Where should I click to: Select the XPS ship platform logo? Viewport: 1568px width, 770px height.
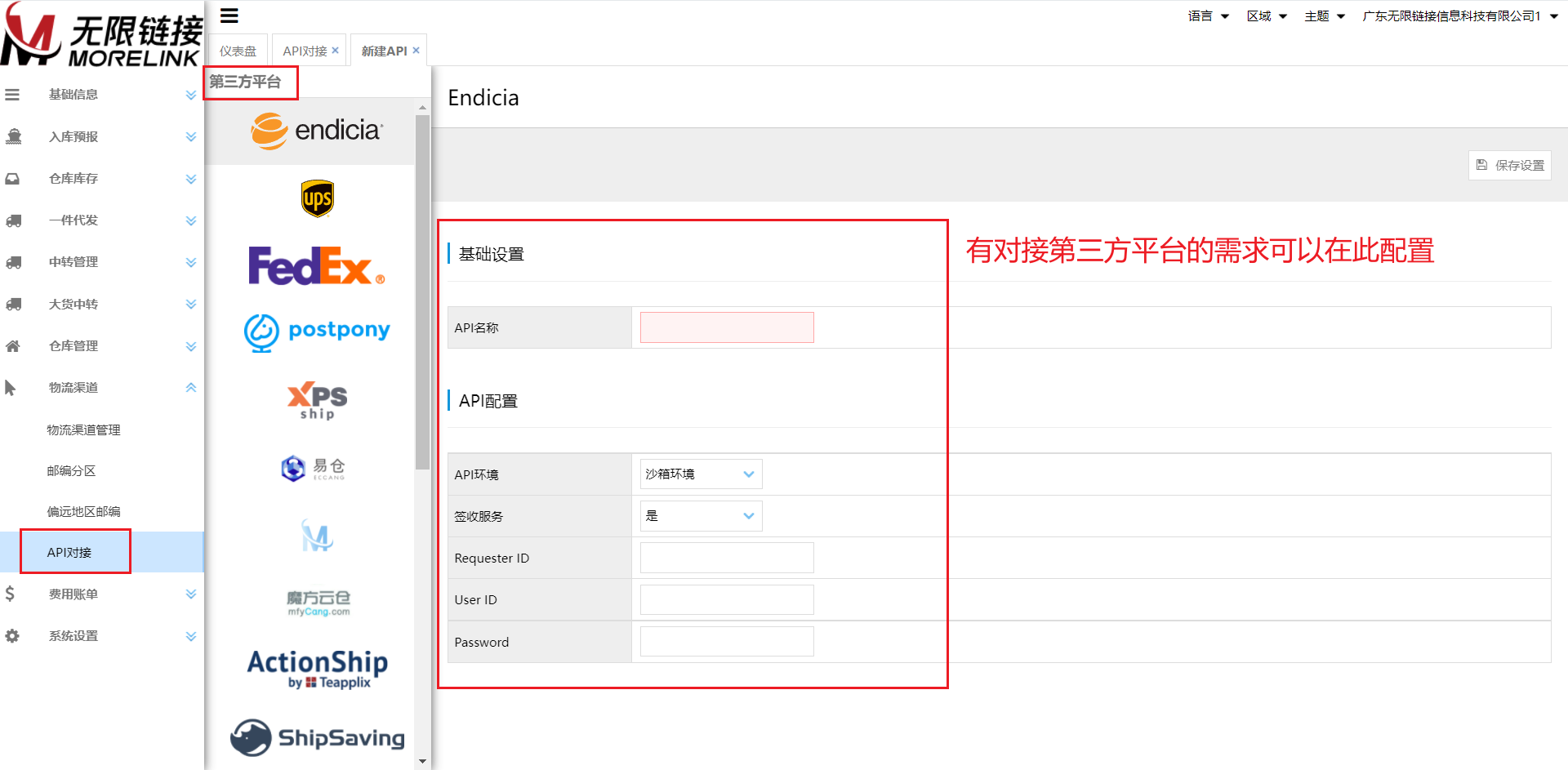click(317, 400)
